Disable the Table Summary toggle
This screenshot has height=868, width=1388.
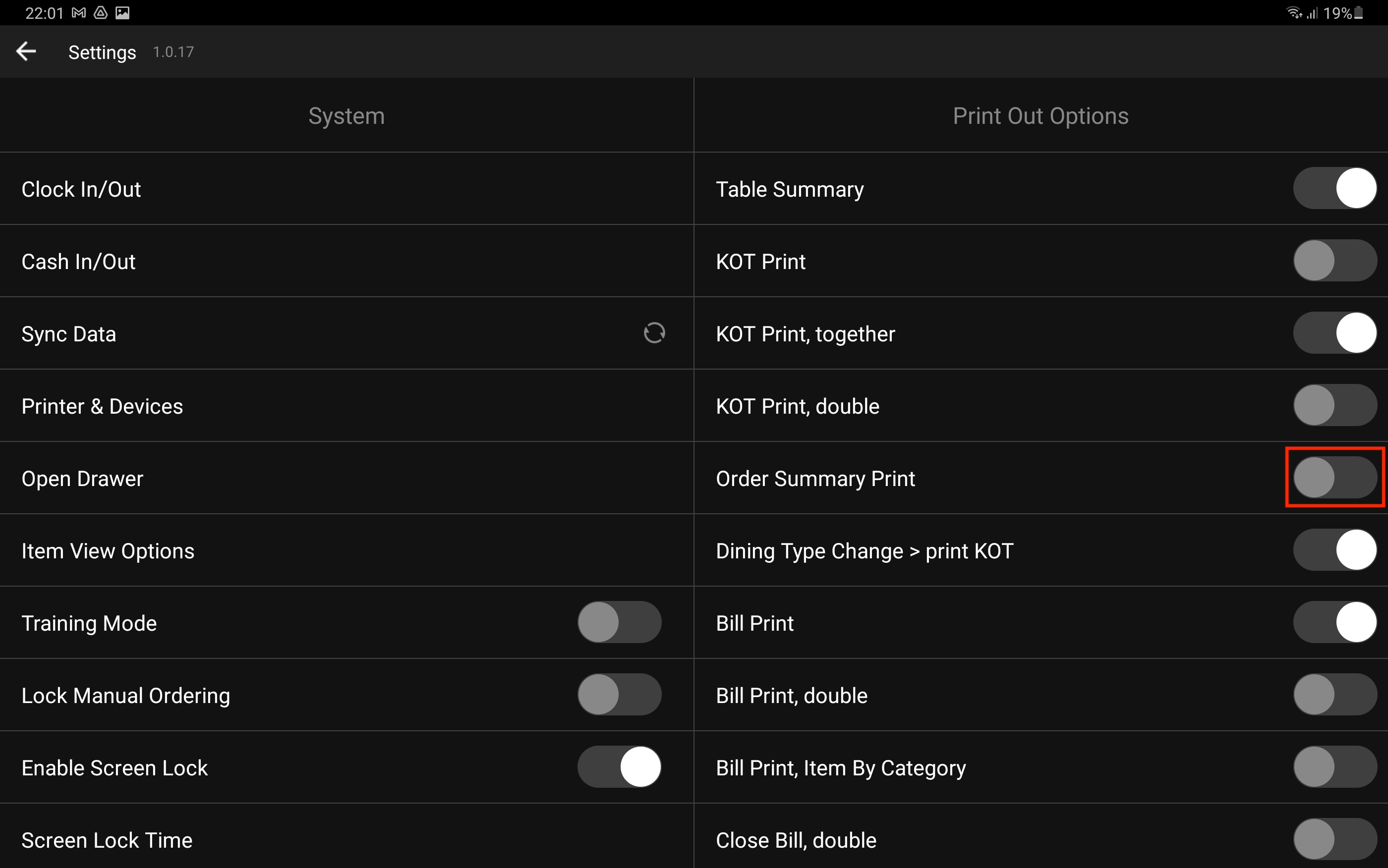pos(1334,188)
